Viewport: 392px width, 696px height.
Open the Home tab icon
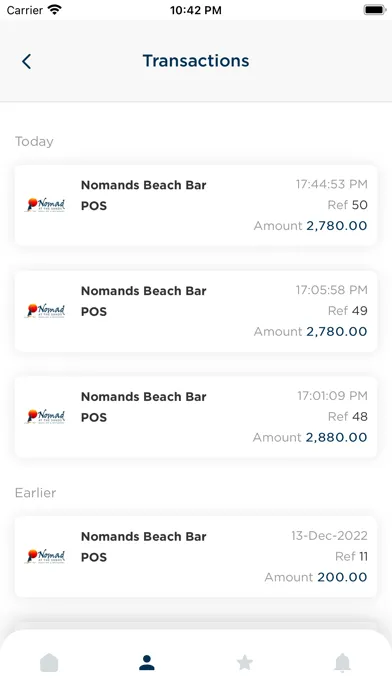[49, 663]
